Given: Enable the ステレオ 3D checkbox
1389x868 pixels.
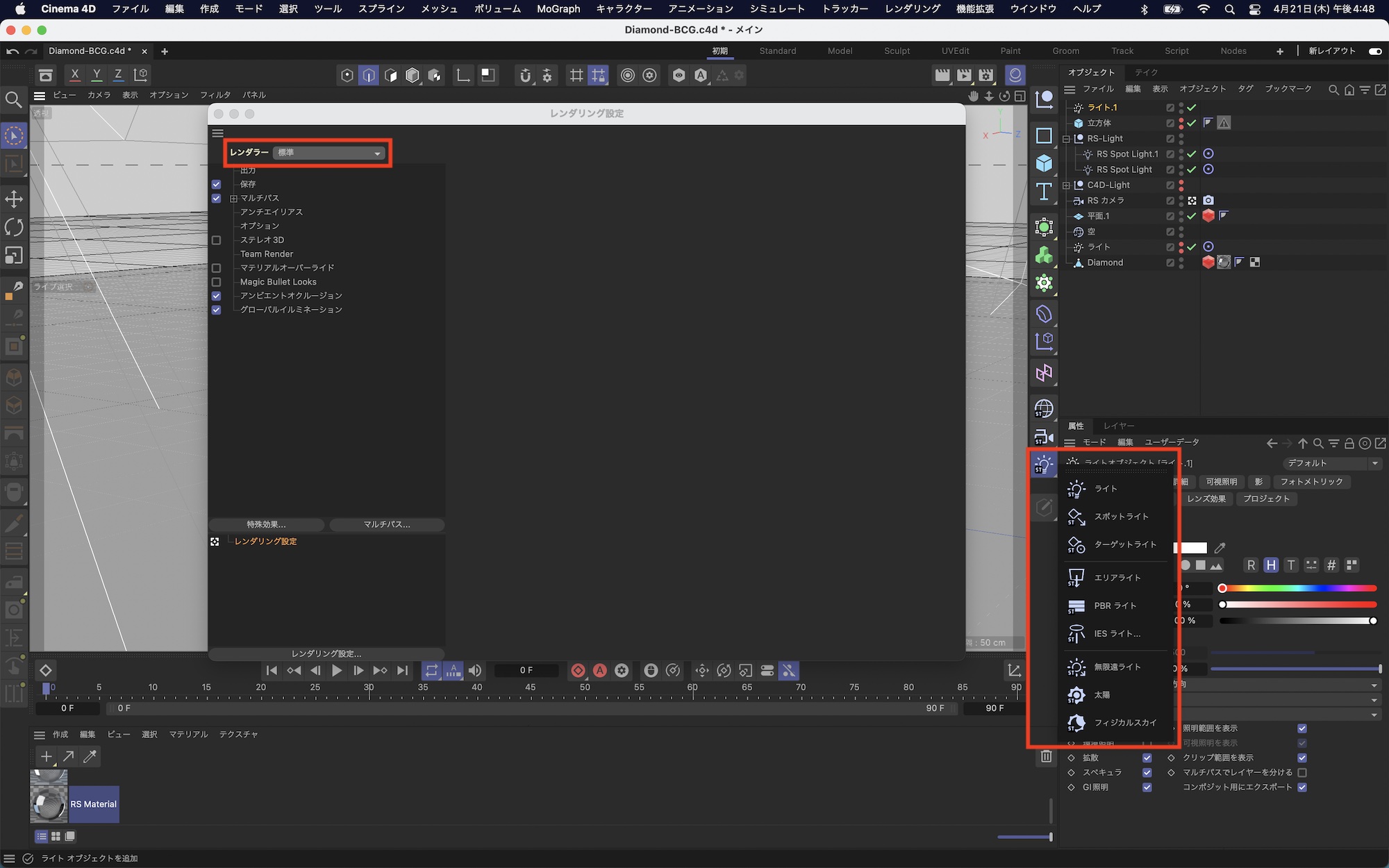Looking at the screenshot, I should click(216, 240).
